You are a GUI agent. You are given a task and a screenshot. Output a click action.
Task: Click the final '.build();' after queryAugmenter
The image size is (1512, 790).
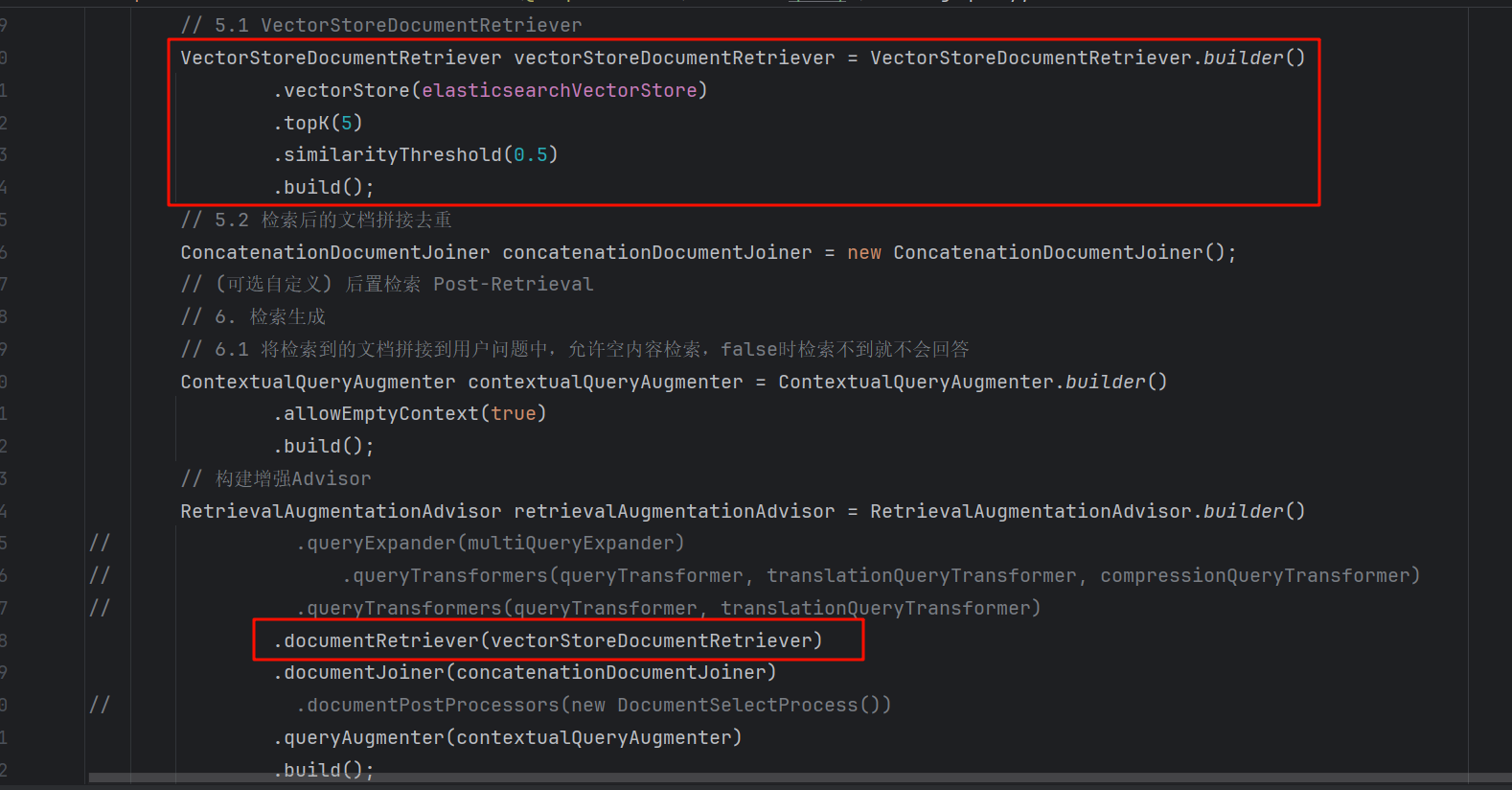tap(324, 770)
